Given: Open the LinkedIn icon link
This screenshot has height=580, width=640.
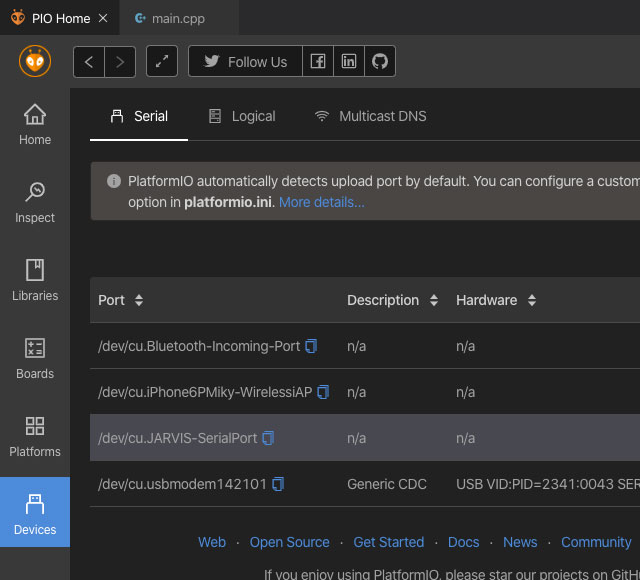Looking at the screenshot, I should pyautogui.click(x=348, y=62).
